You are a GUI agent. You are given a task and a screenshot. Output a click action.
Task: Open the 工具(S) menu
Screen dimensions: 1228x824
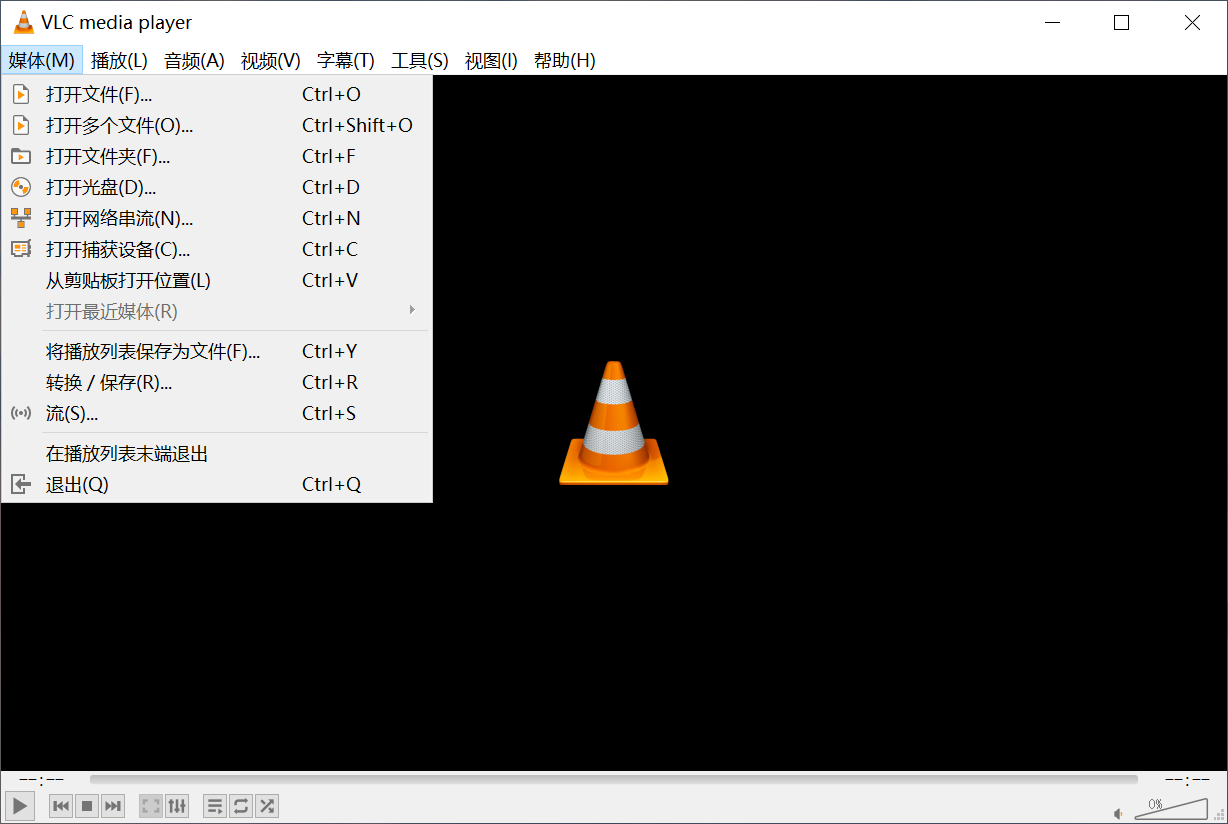[x=419, y=60]
